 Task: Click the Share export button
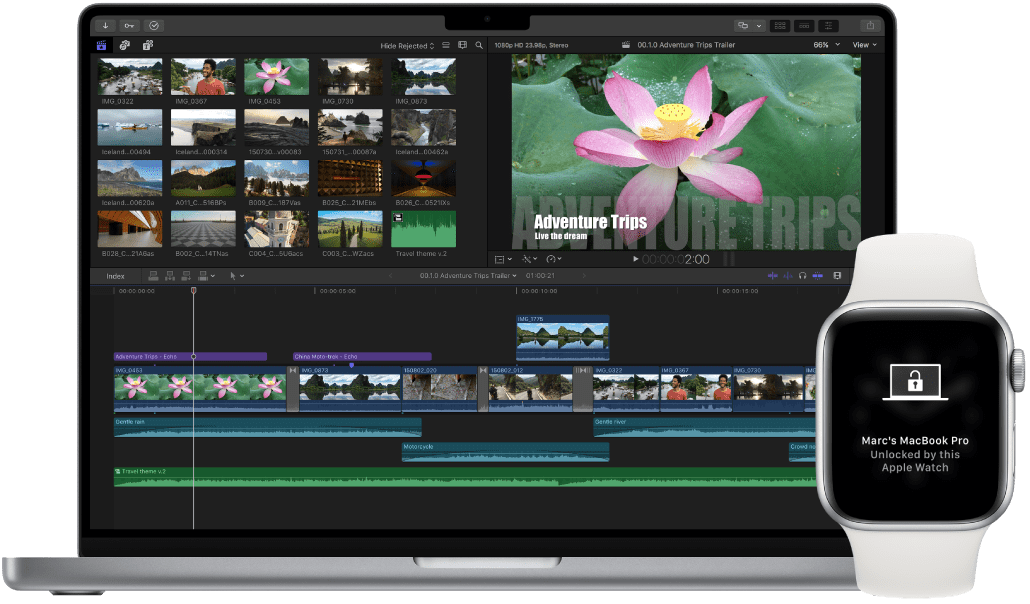pos(870,25)
